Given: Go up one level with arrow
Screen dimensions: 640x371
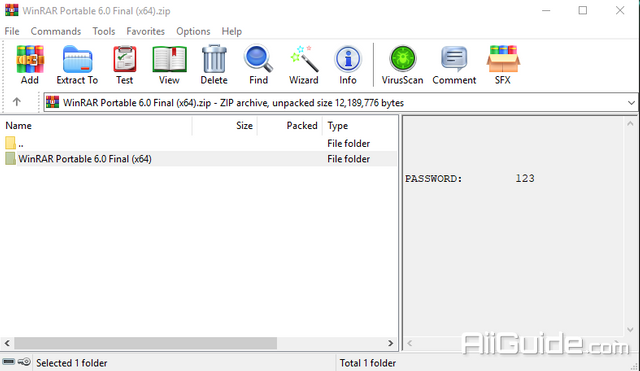Looking at the screenshot, I should (x=16, y=102).
